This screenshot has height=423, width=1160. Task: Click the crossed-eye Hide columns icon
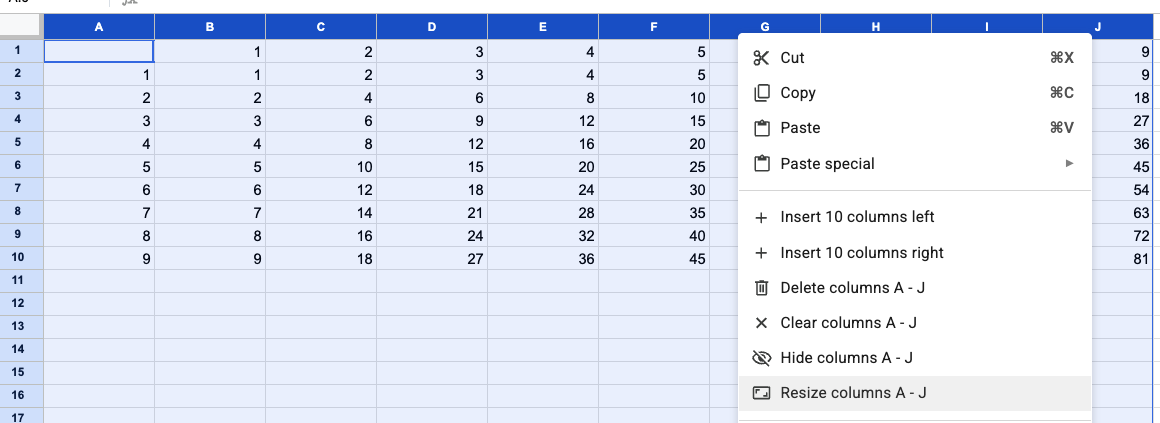[x=762, y=358]
